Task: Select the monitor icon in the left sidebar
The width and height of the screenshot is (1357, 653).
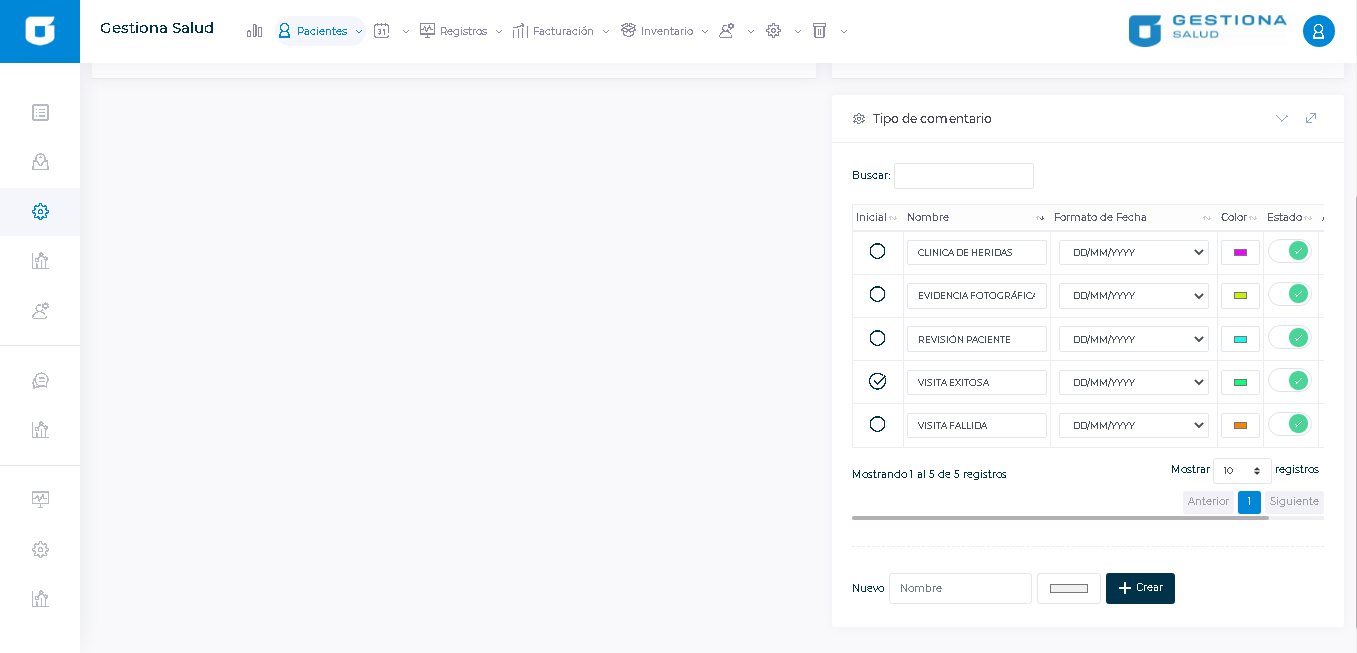Action: (40, 499)
